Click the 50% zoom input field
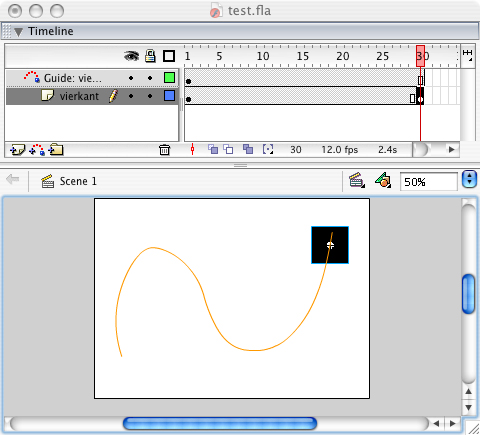The height and width of the screenshot is (435, 480). pyautogui.click(x=429, y=182)
